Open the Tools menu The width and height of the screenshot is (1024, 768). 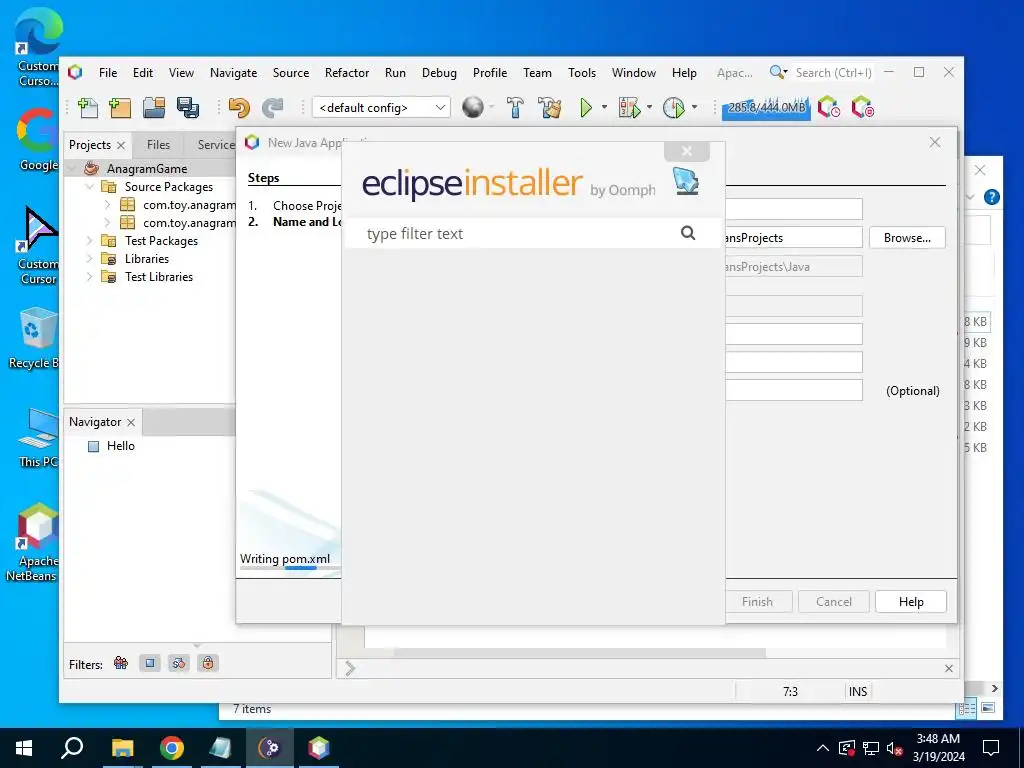(x=582, y=72)
